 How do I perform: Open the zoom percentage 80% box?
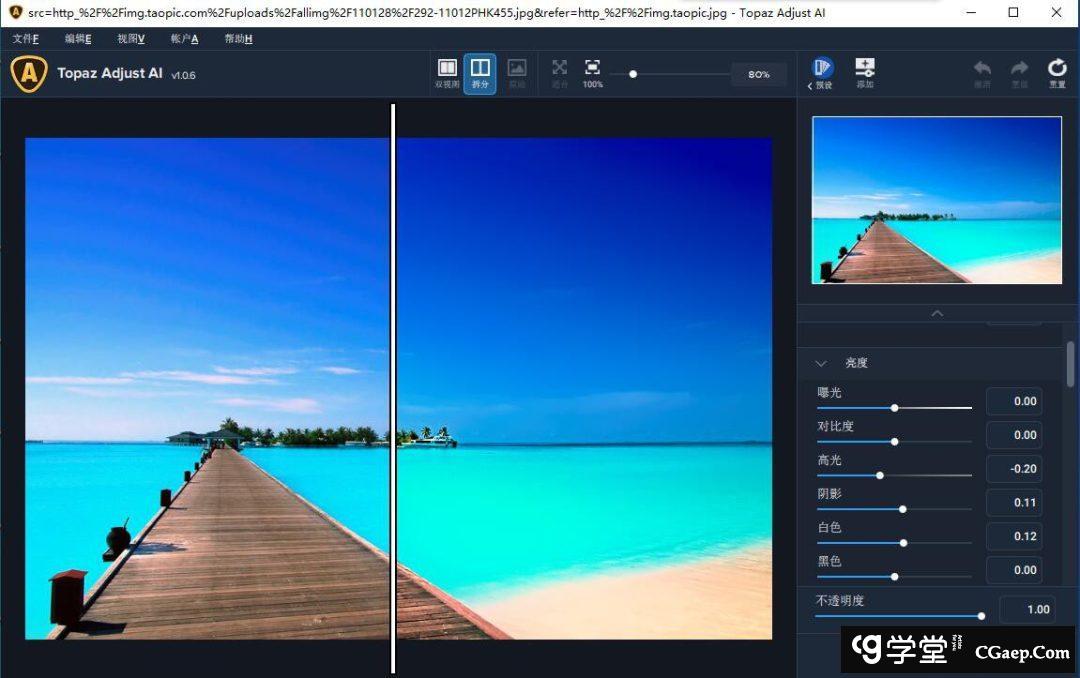pyautogui.click(x=758, y=75)
